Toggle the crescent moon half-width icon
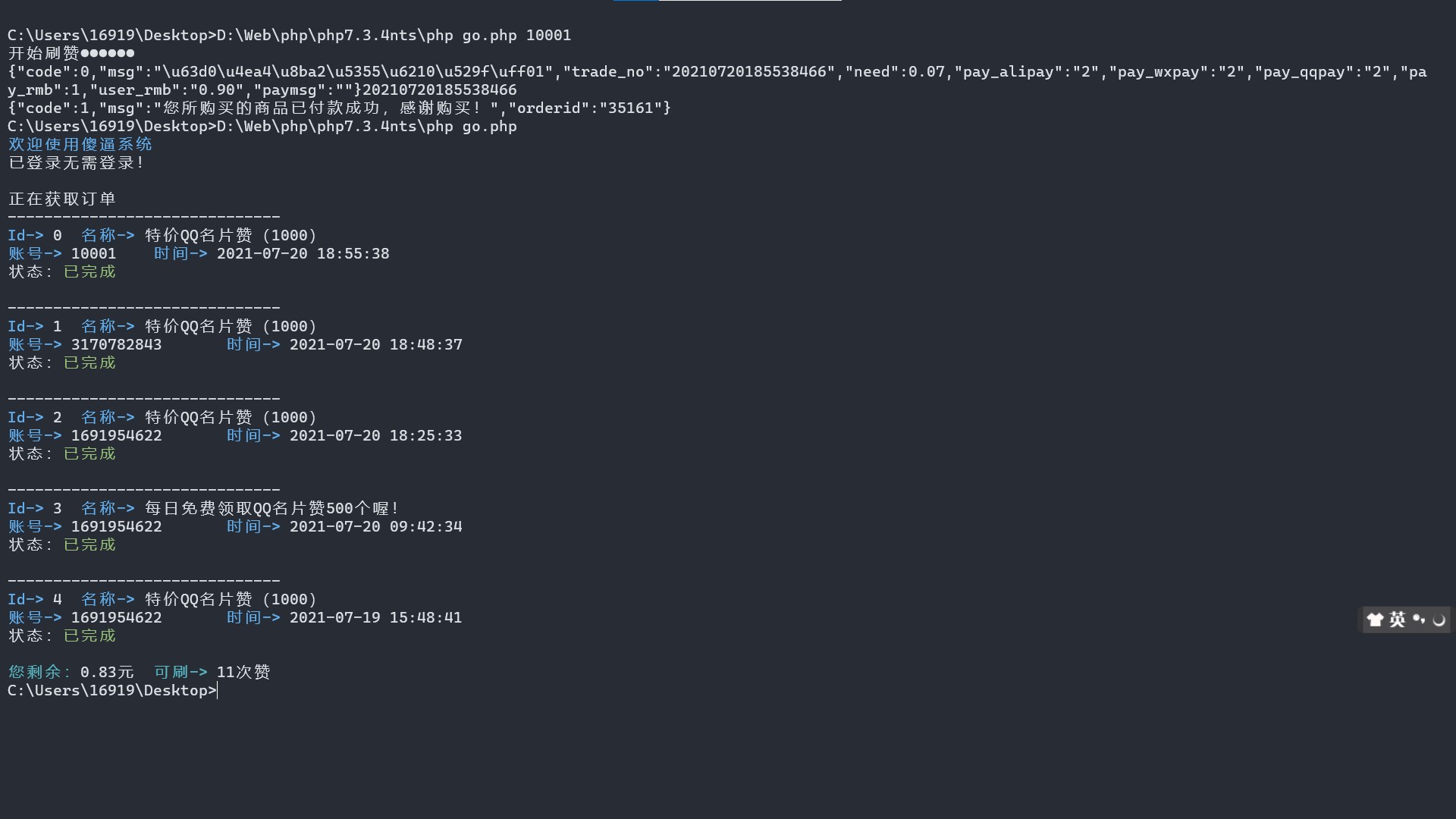Image resolution: width=1456 pixels, height=819 pixels. [x=1439, y=620]
